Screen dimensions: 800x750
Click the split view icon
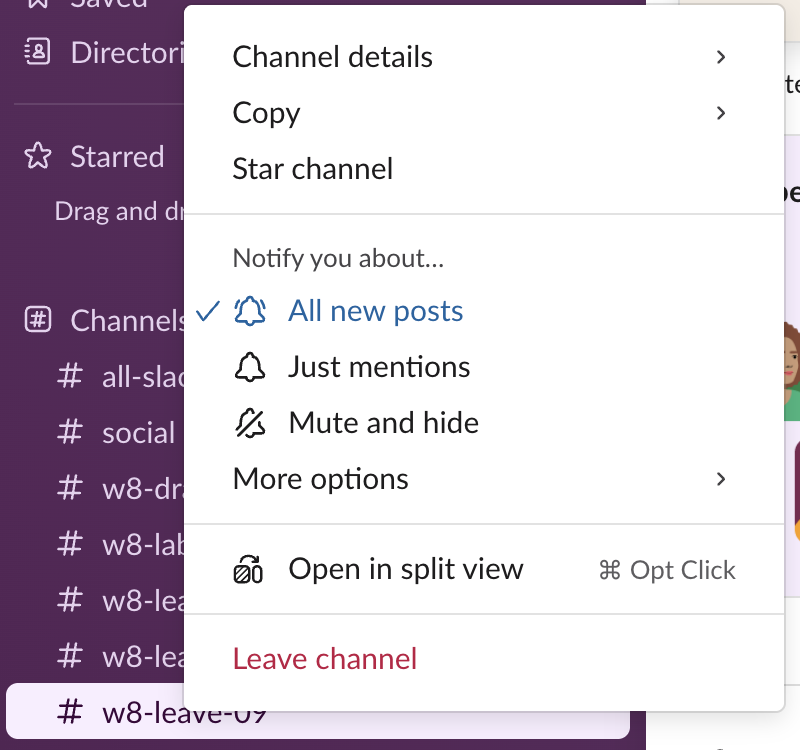pyautogui.click(x=248, y=569)
